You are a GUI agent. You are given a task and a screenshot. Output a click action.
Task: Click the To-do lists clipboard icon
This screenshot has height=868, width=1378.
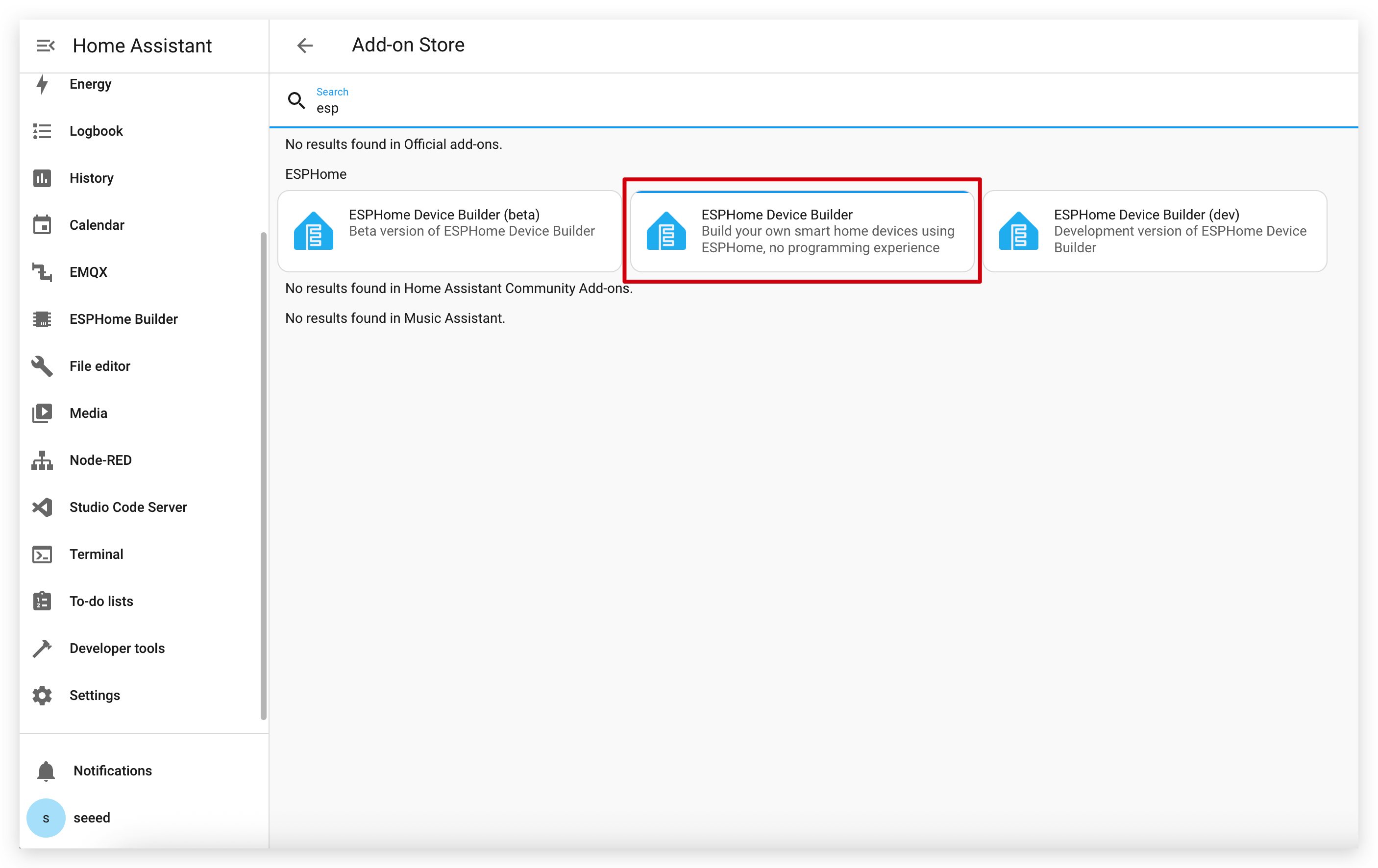(42, 601)
